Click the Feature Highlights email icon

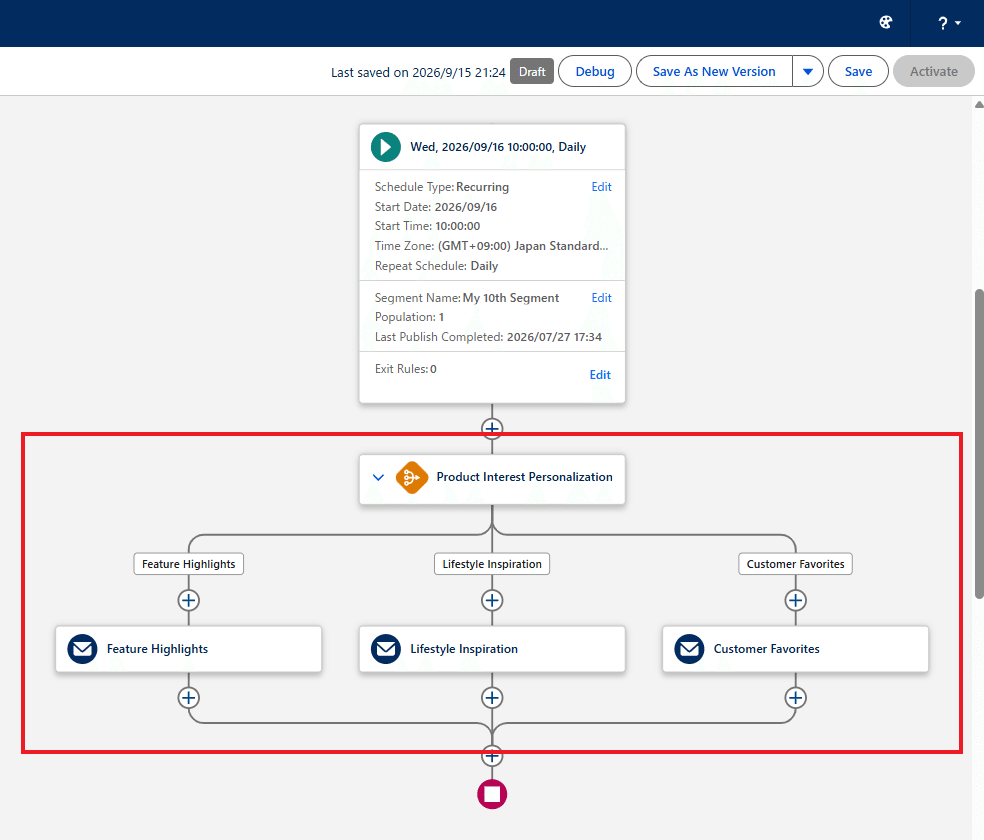(x=82, y=649)
